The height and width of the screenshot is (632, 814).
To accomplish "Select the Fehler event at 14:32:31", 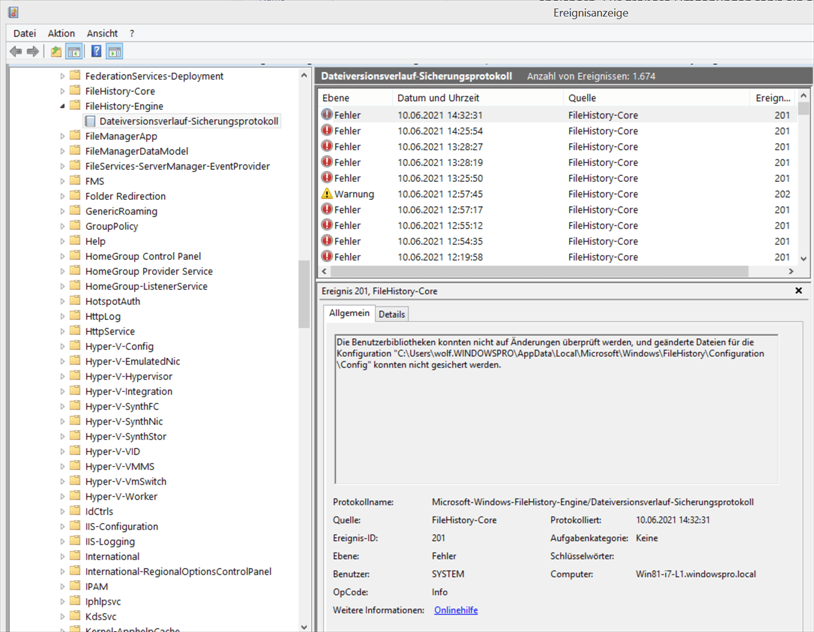I will (x=557, y=115).
